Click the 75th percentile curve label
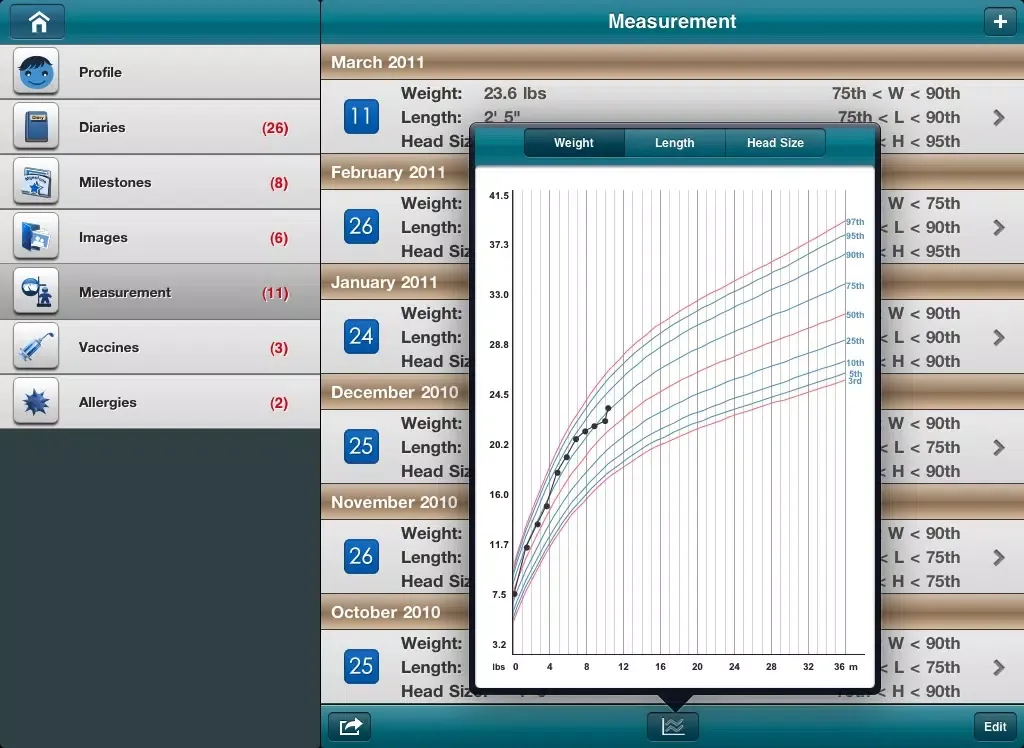This screenshot has height=748, width=1024. (855, 286)
